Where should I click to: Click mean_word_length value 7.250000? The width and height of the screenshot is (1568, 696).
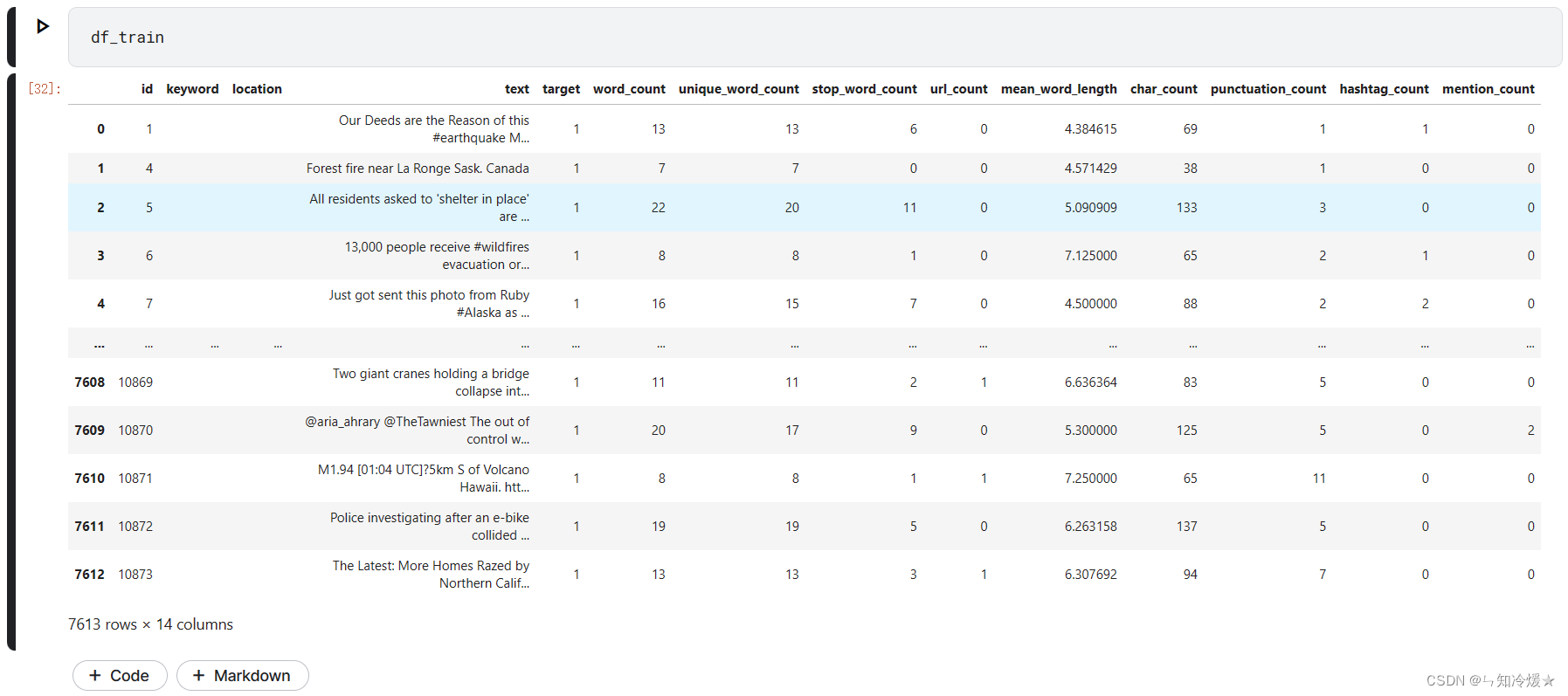1090,479
